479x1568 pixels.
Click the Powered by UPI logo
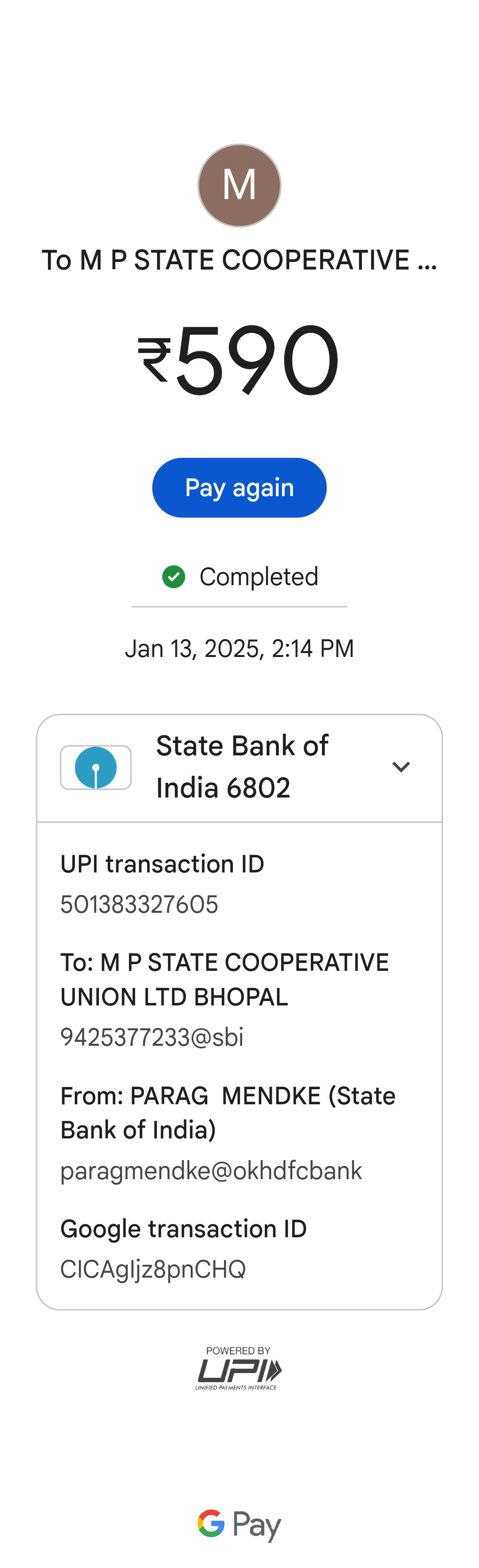tap(239, 1368)
